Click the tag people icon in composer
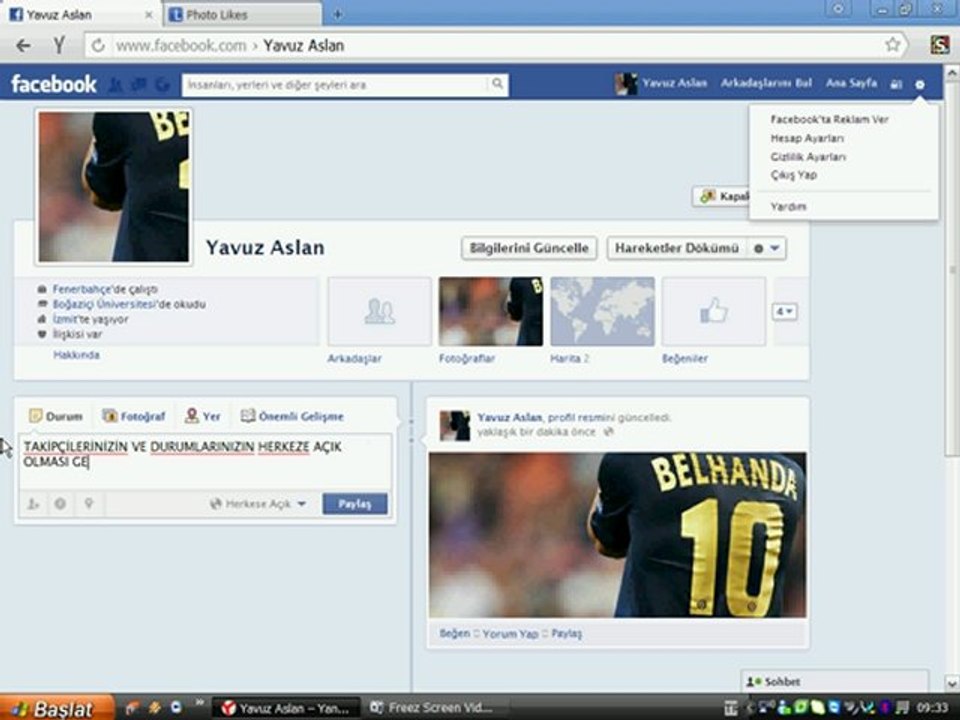This screenshot has width=960, height=720. [33, 504]
